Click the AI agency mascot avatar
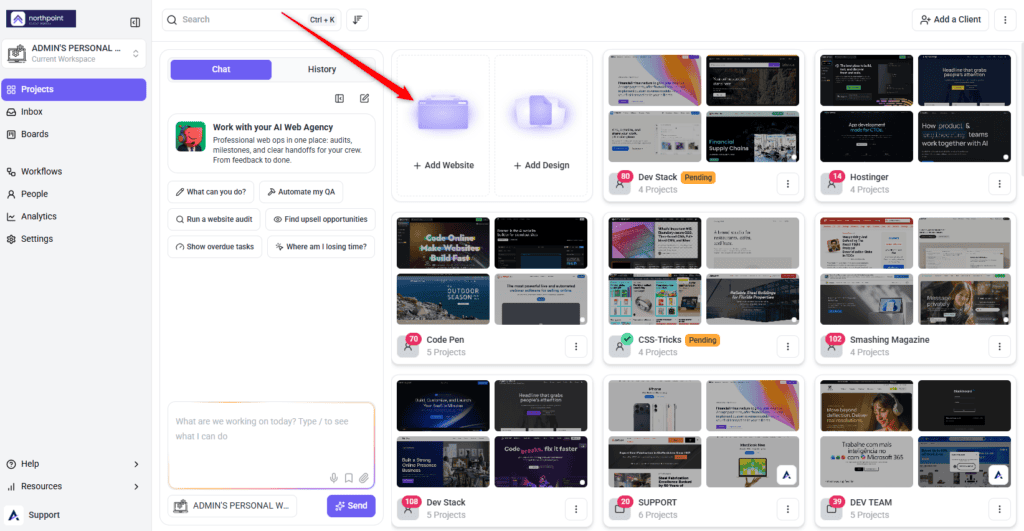Screen dimensions: 1024x531 point(191,137)
